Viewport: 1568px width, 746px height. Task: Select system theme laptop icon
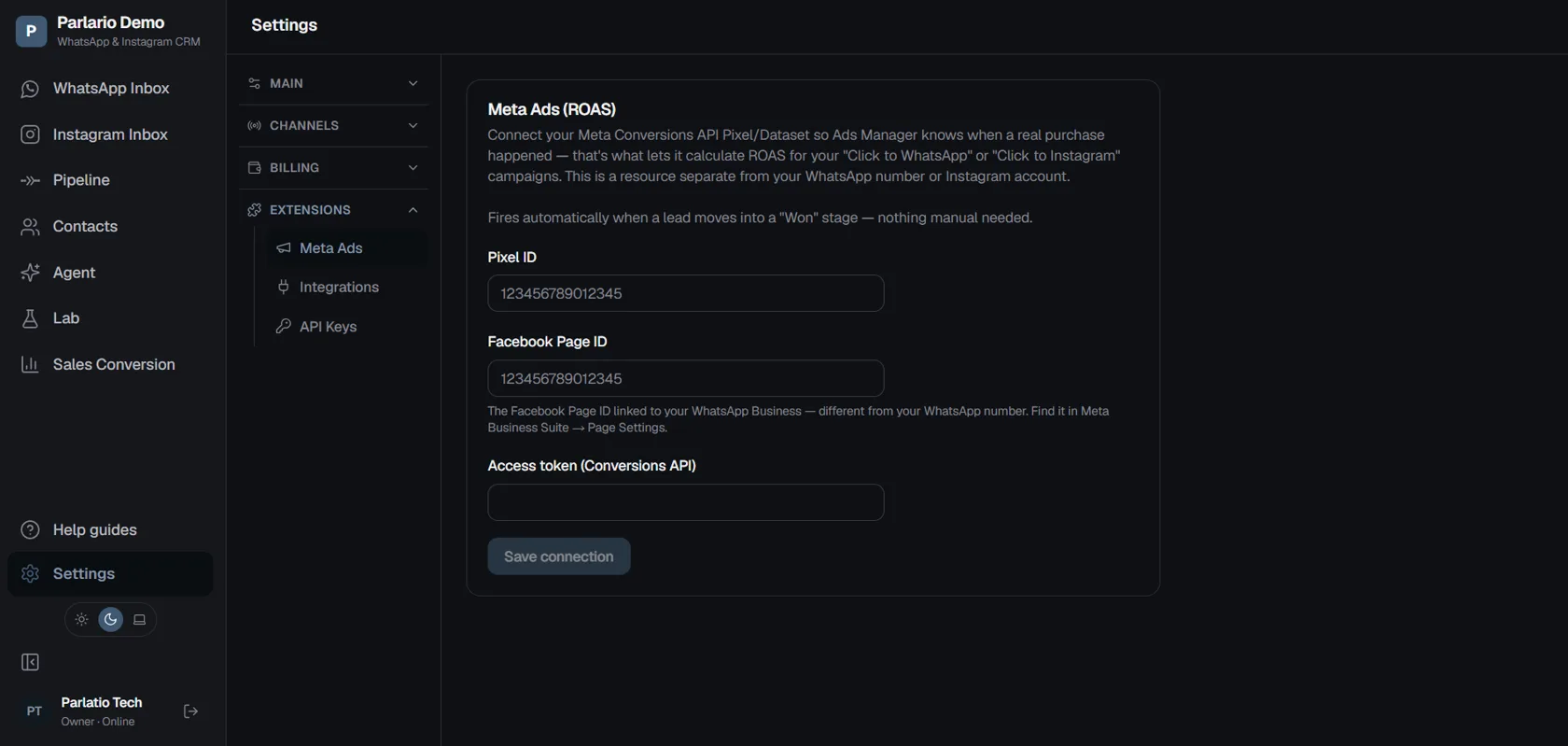[140, 619]
